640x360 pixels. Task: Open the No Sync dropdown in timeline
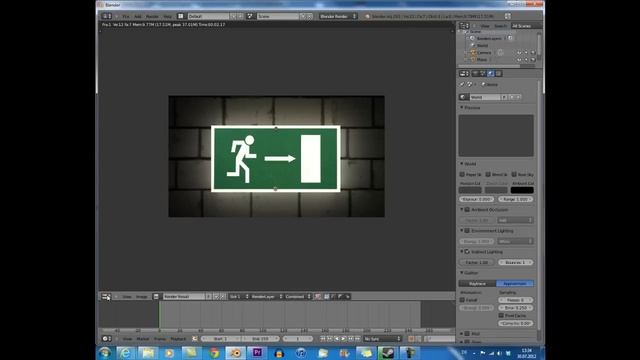tap(382, 339)
